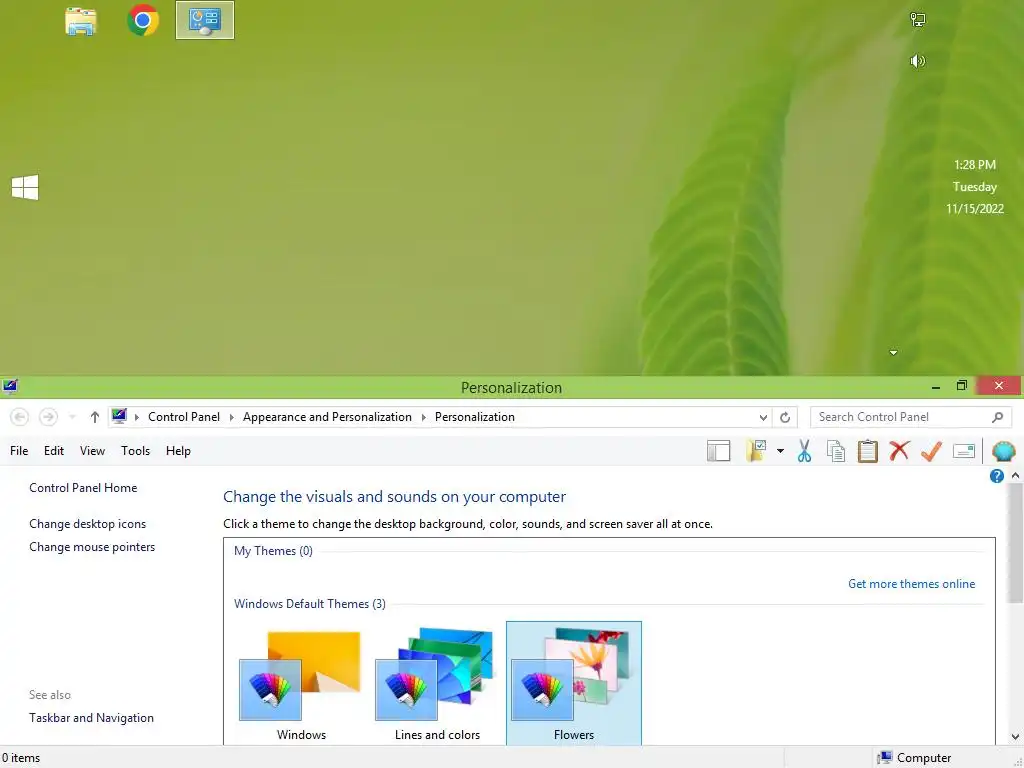The image size is (1024, 768).
Task: Click the Properties toolbar icon
Action: [964, 451]
